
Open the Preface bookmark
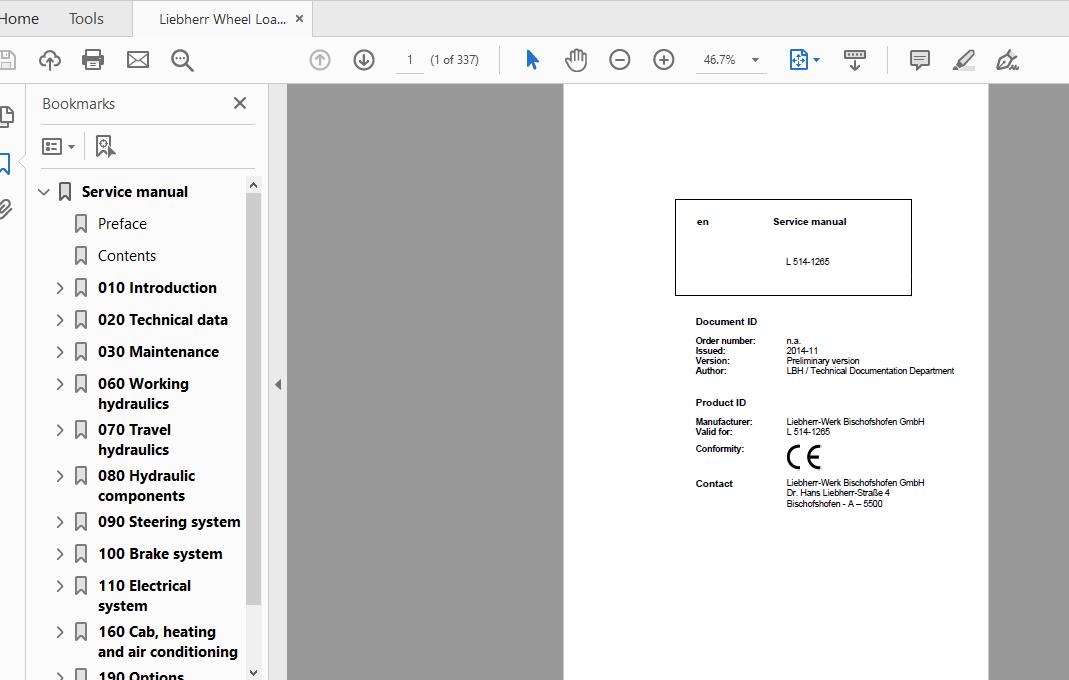click(122, 224)
